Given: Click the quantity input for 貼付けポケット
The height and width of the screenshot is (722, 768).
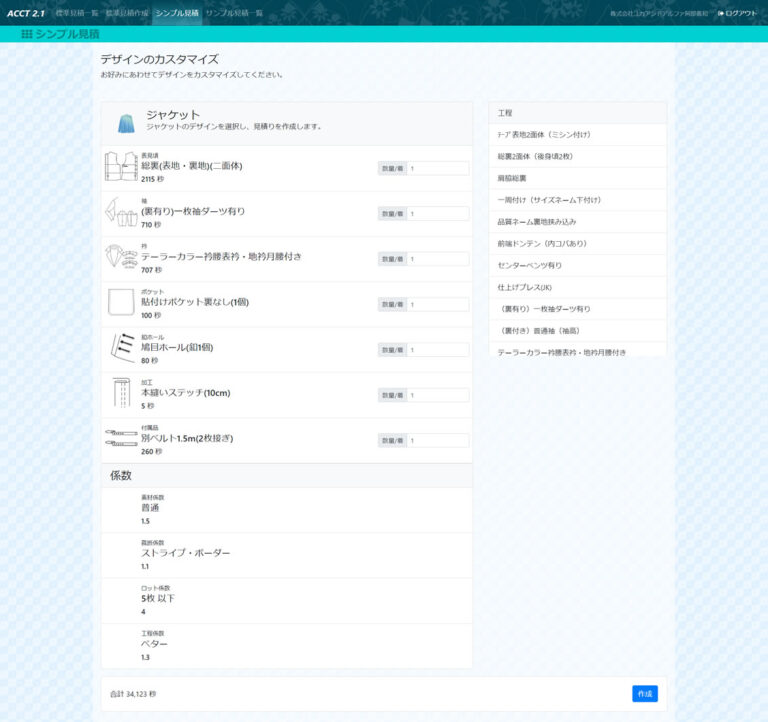Looking at the screenshot, I should click(437, 304).
